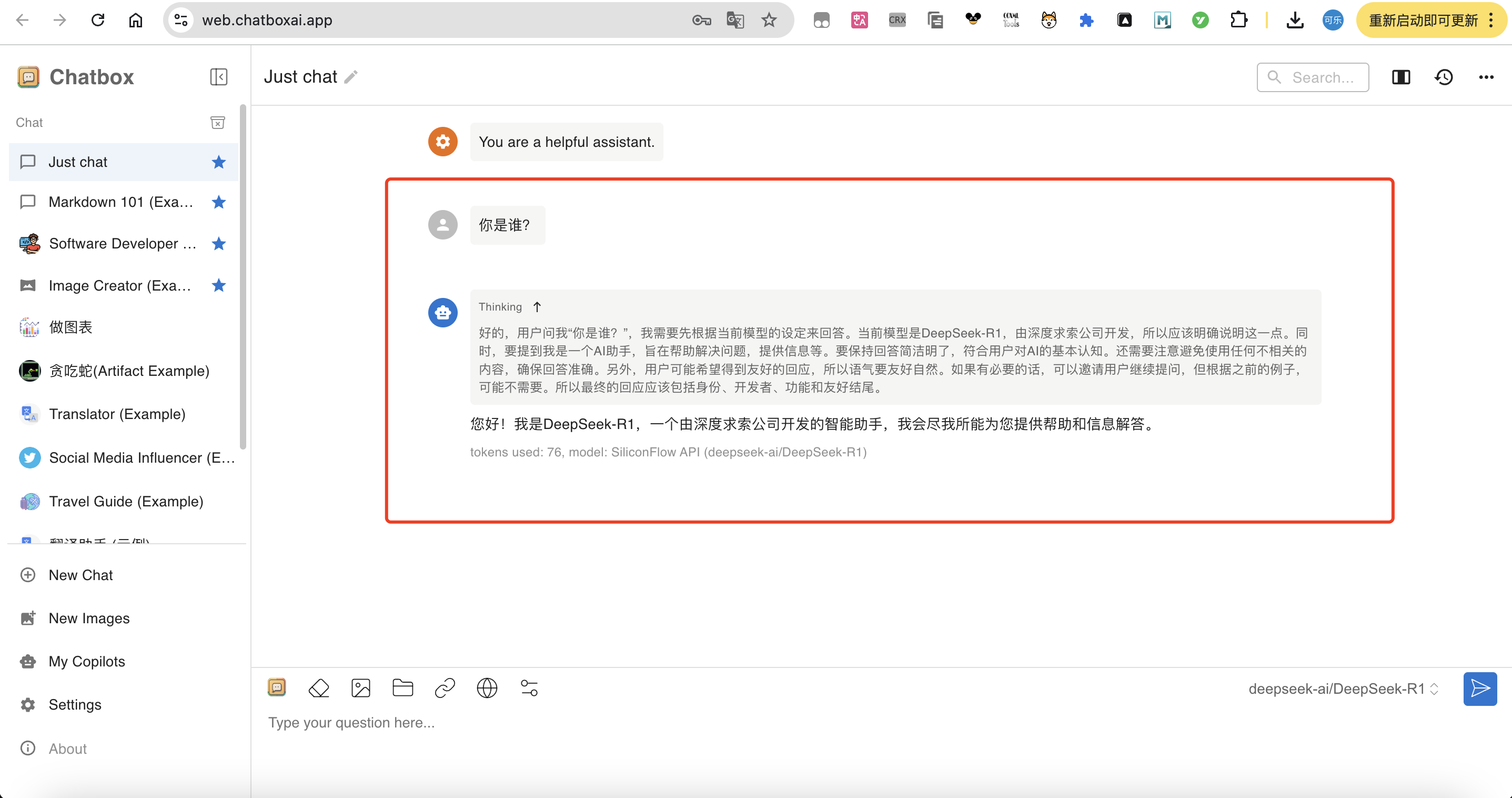This screenshot has width=1512, height=798.
Task: Open Image Creator example chat
Action: 123,285
